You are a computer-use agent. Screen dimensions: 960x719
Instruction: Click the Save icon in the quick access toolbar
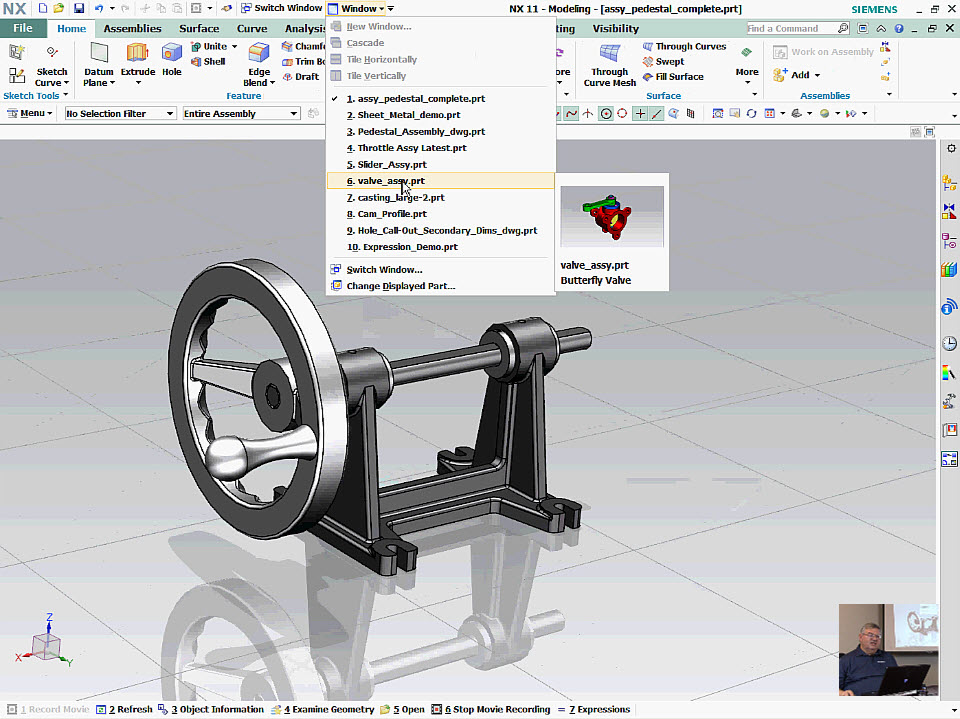(x=79, y=8)
